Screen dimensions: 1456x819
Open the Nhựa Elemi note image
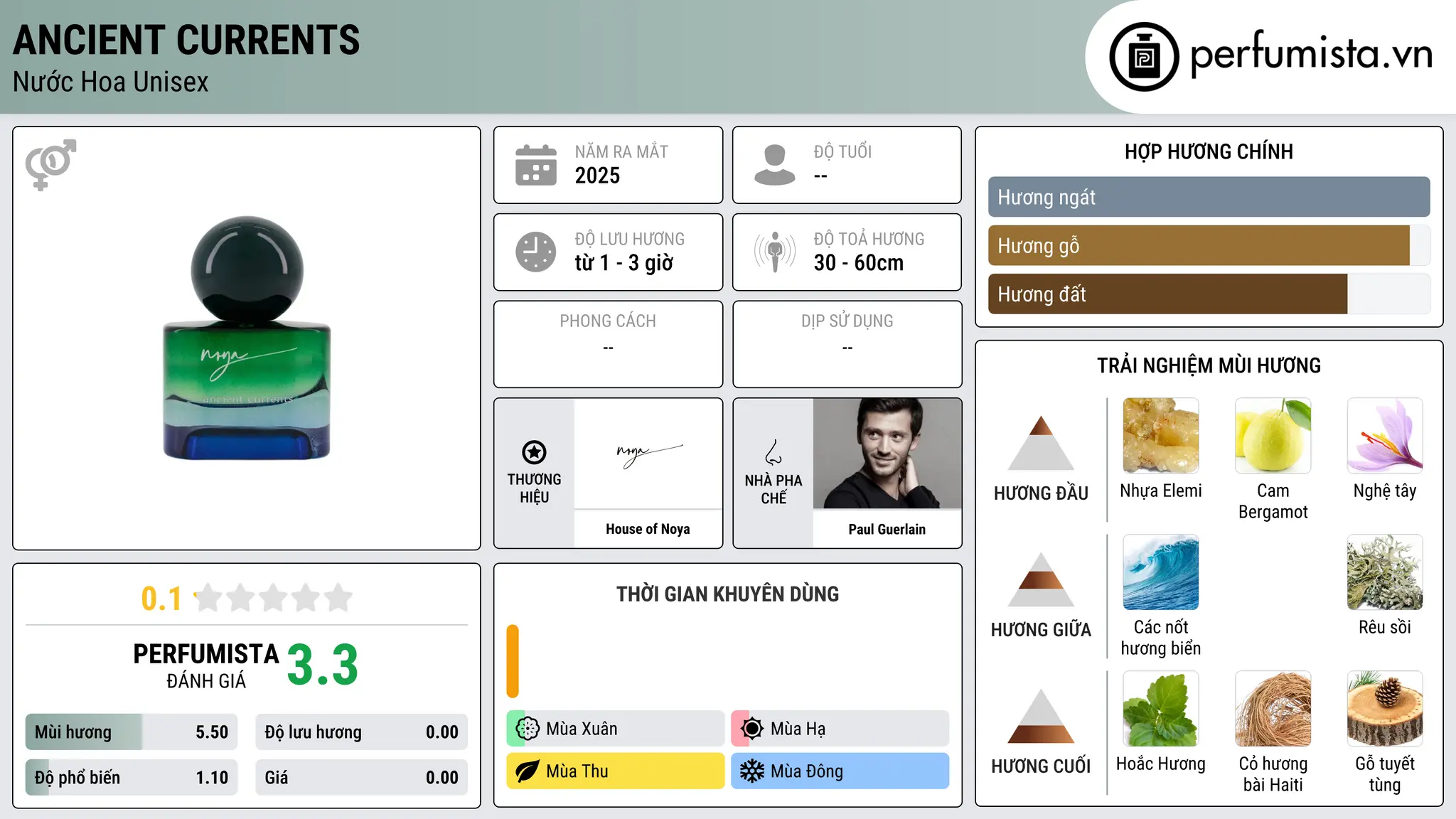[1161, 436]
